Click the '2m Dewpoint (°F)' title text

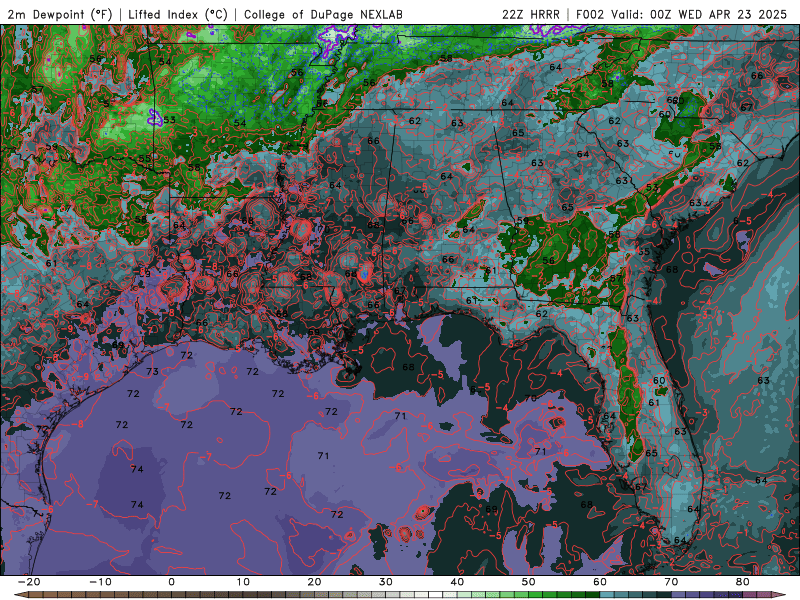[59, 14]
